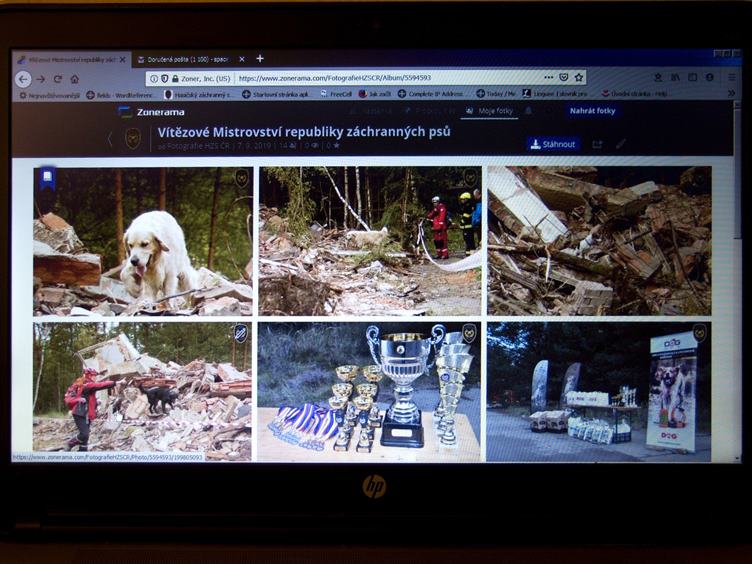Image resolution: width=752 pixels, height=564 pixels.
Task: Open the Complete IP Address bookmark
Action: [x=431, y=94]
